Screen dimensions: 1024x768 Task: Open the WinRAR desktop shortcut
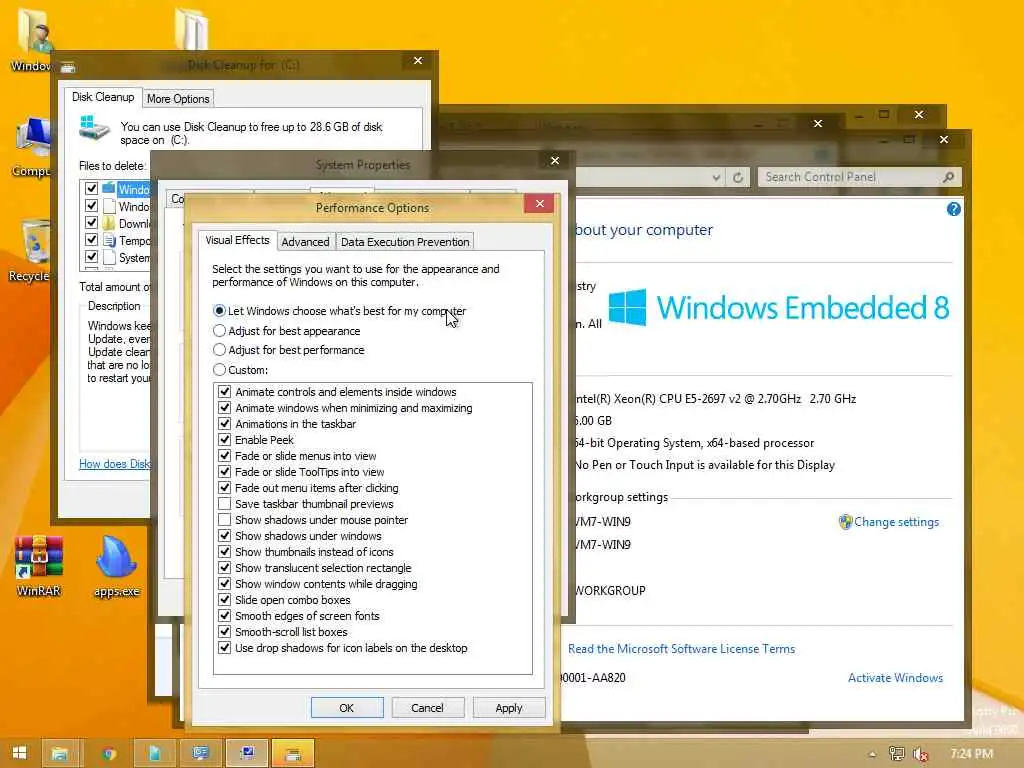39,566
